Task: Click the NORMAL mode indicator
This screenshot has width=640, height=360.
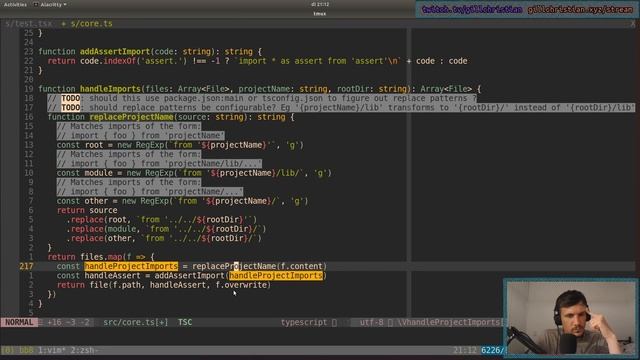Action: click(x=19, y=322)
